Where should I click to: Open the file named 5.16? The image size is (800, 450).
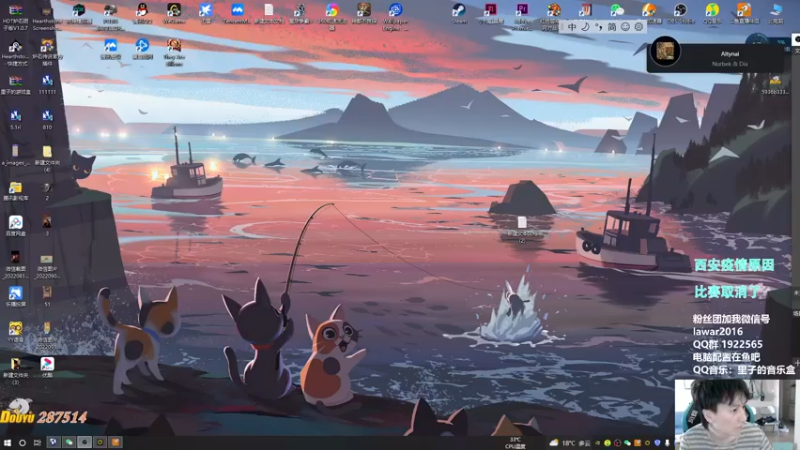pyautogui.click(x=15, y=116)
